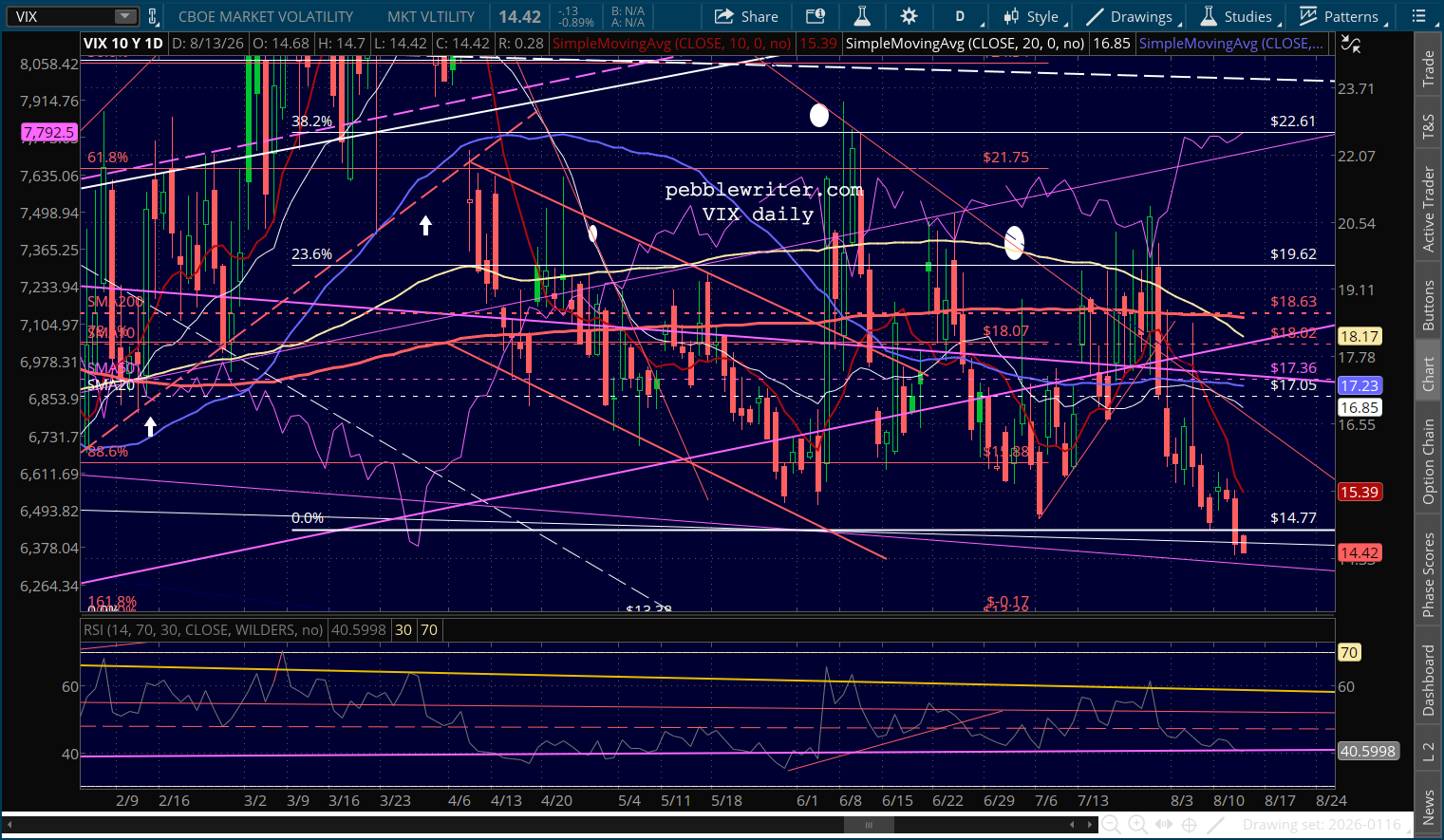
Task: Click the 14.42 last price bubble on axis
Action: click(x=1359, y=552)
